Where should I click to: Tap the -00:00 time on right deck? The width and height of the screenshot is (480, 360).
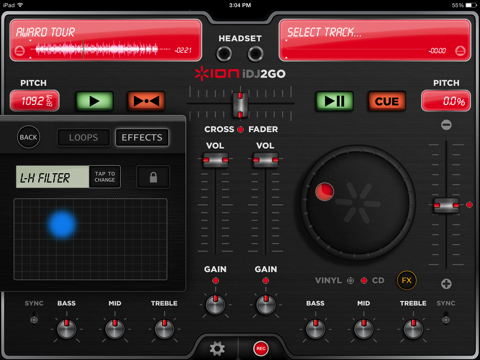438,51
